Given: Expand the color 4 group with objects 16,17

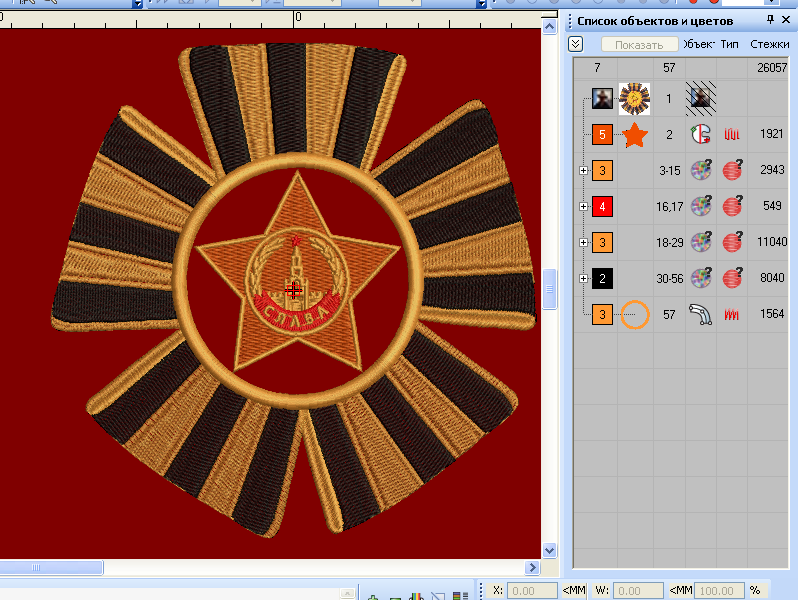Looking at the screenshot, I should coord(584,207).
